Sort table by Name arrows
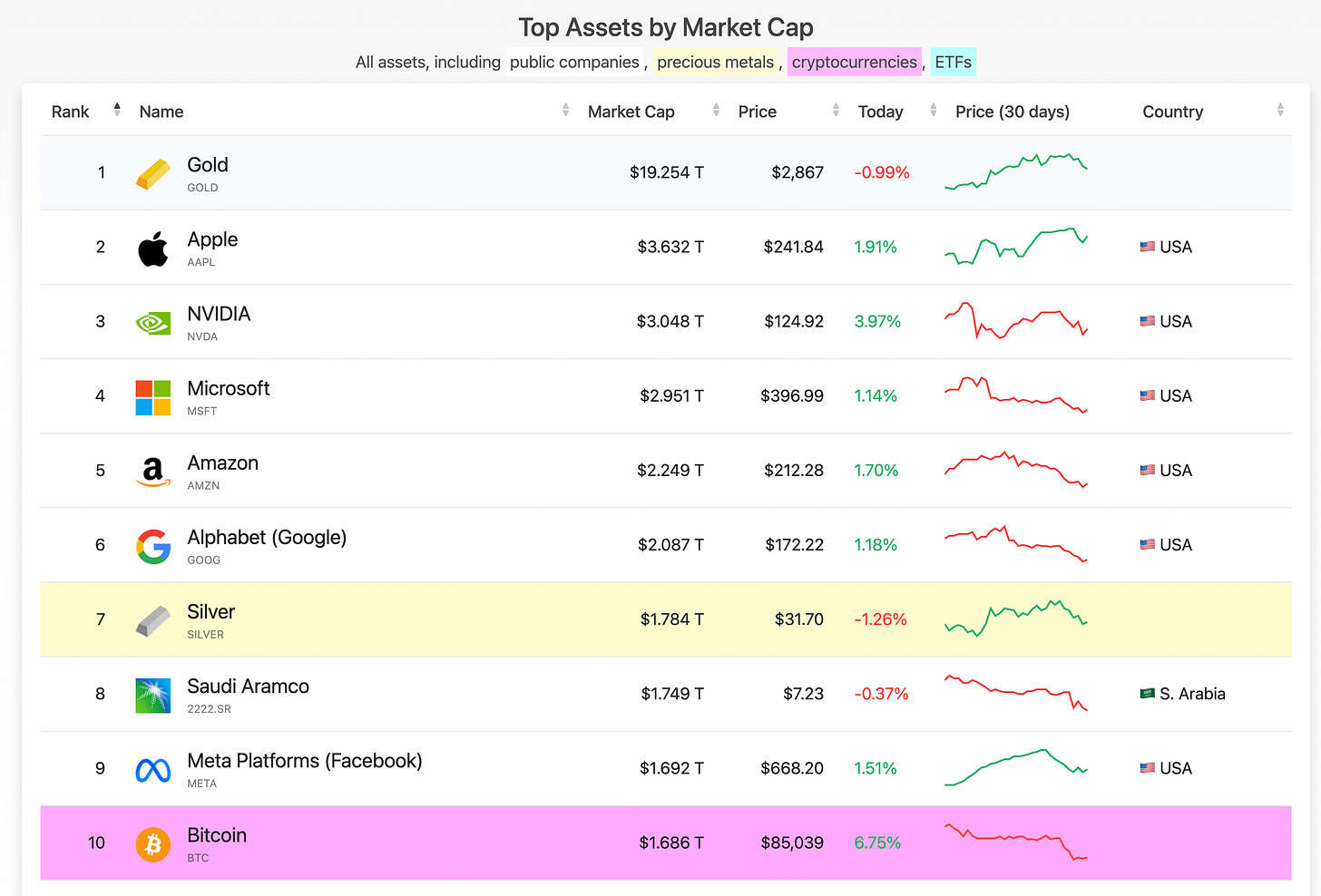Image resolution: width=1321 pixels, height=896 pixels. [x=565, y=110]
